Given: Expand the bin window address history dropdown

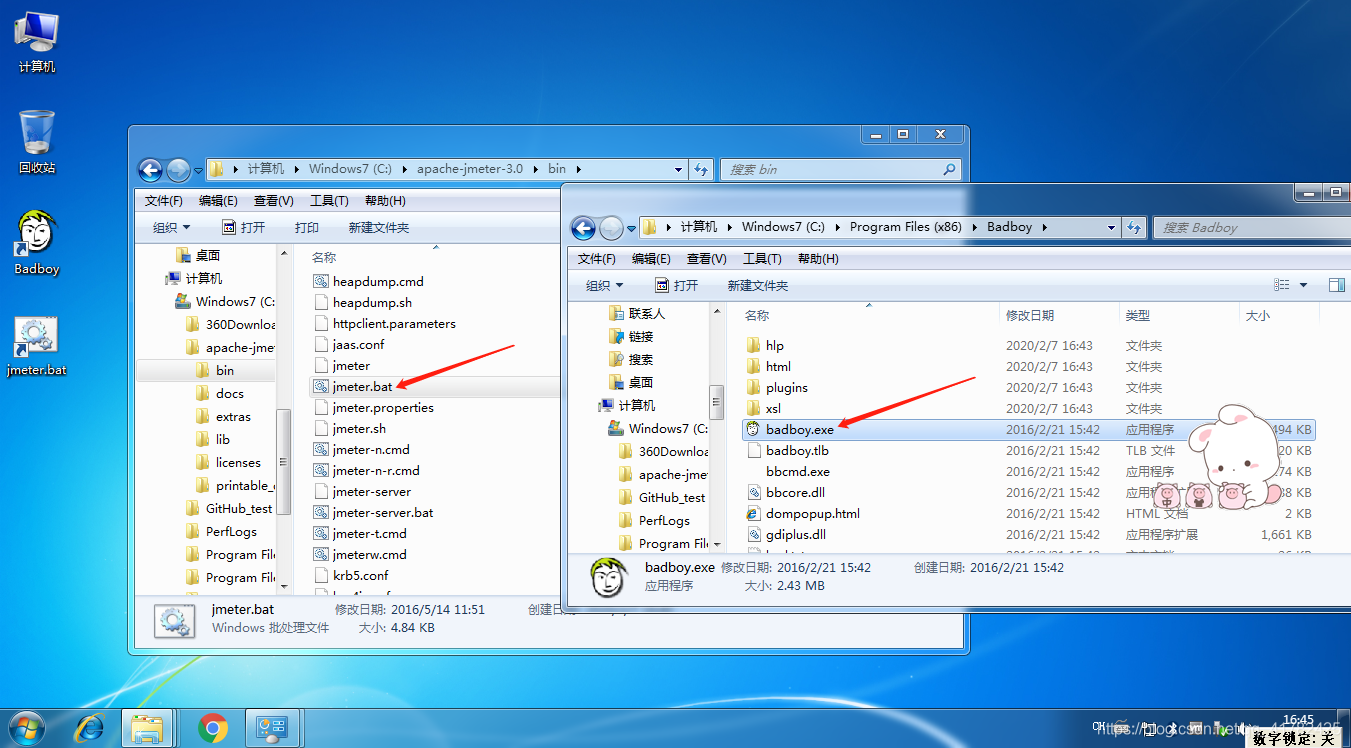Looking at the screenshot, I should (679, 170).
